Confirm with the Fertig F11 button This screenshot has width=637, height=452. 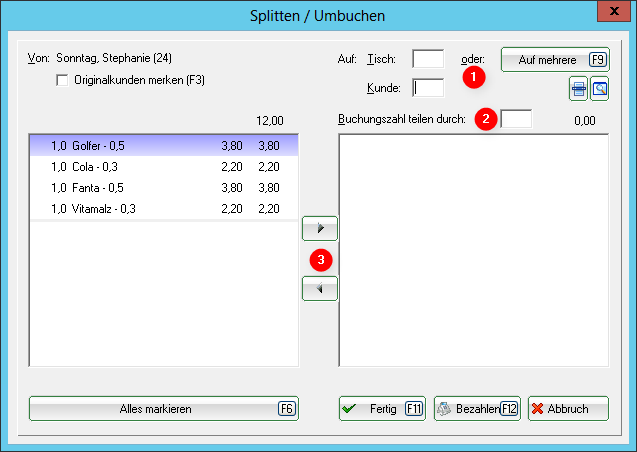click(x=382, y=409)
